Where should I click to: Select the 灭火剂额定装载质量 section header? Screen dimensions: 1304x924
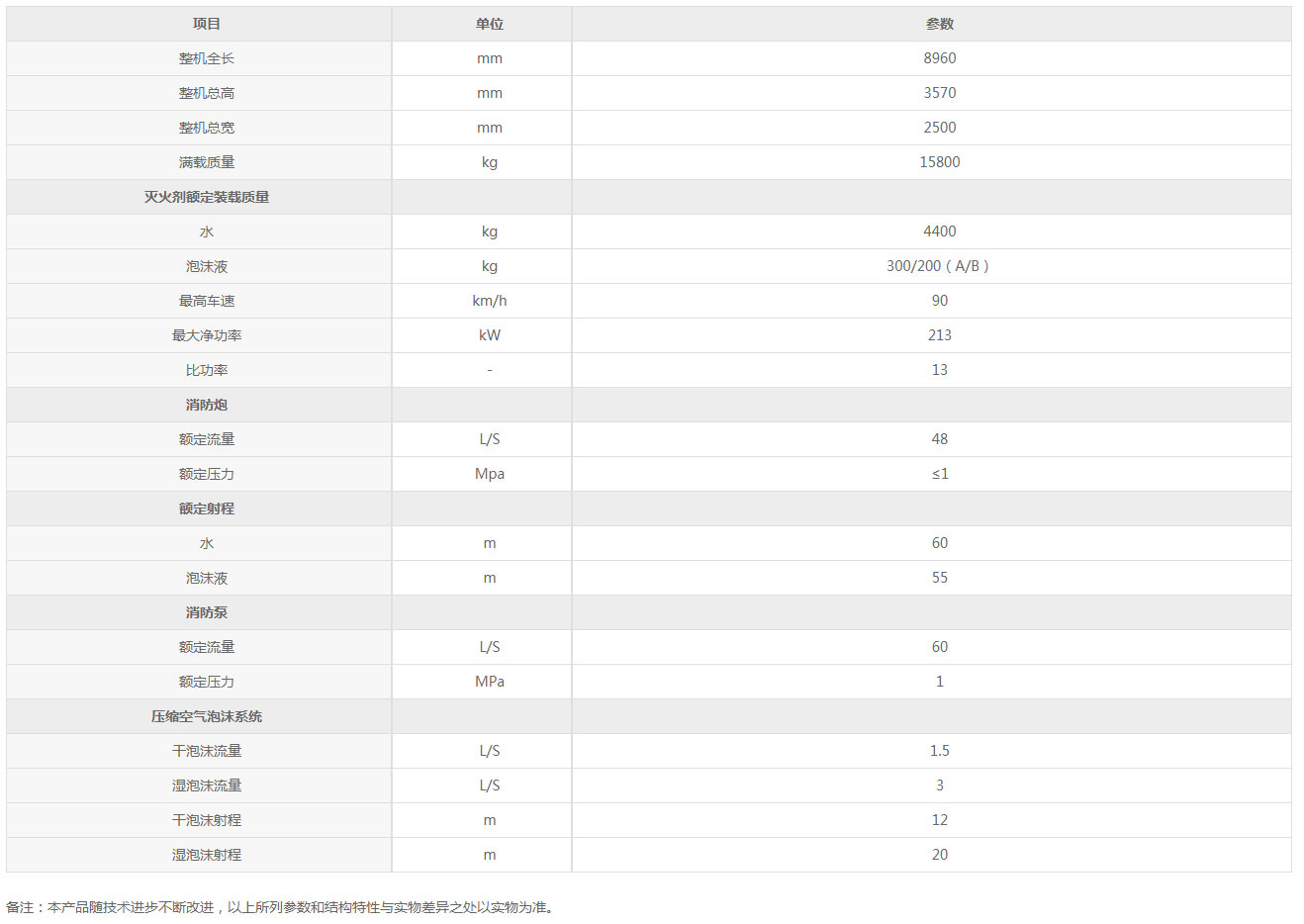207,197
